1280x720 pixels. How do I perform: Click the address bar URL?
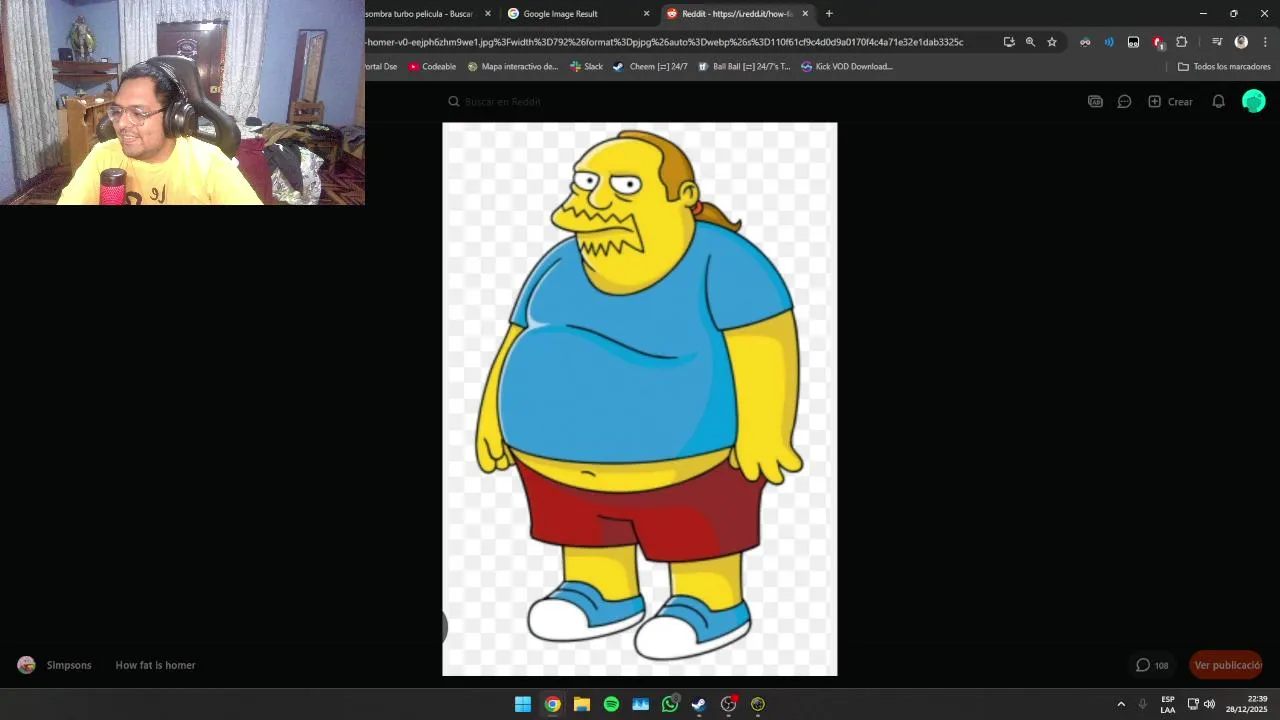665,42
